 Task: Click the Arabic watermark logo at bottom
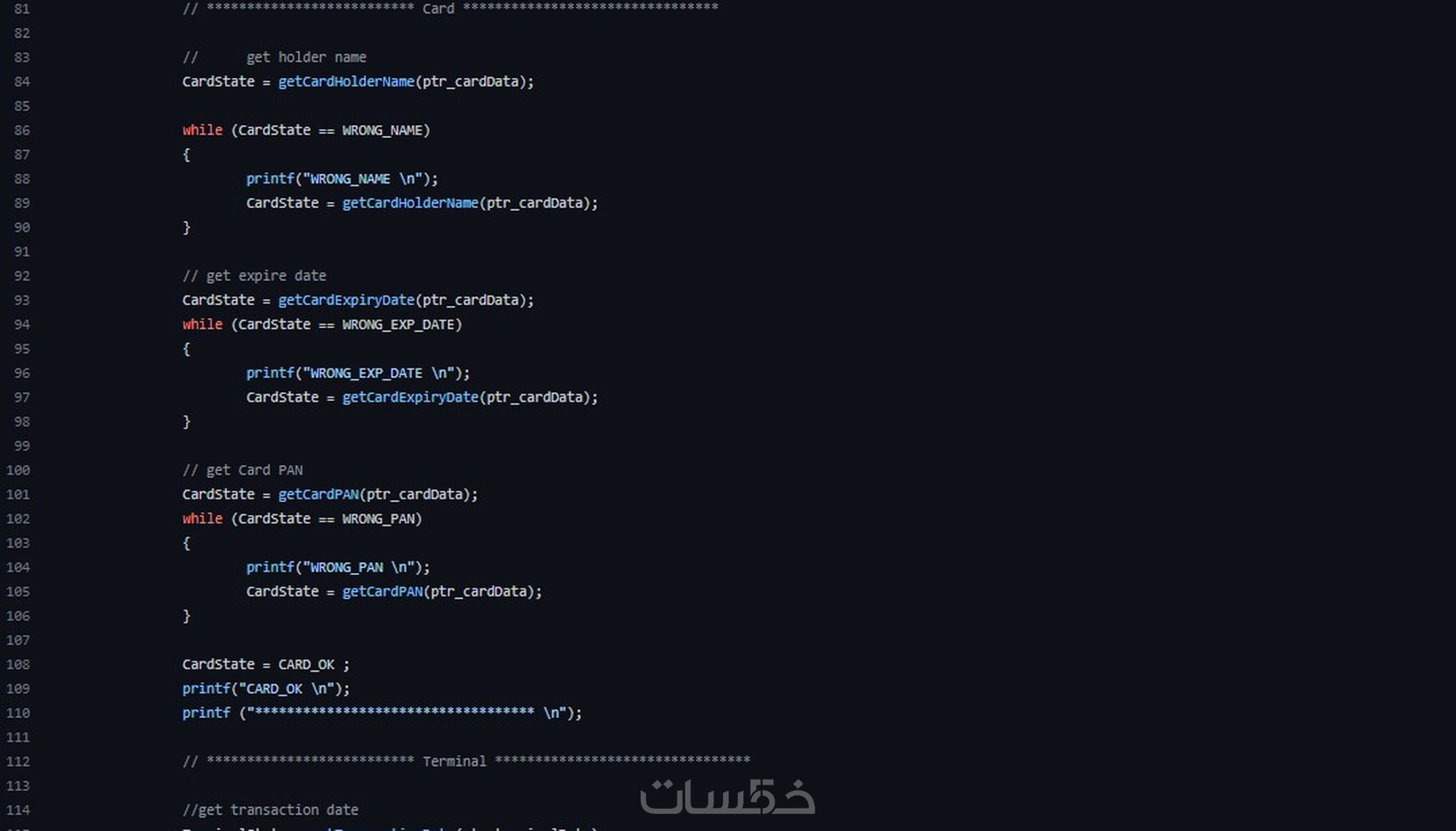point(727,797)
